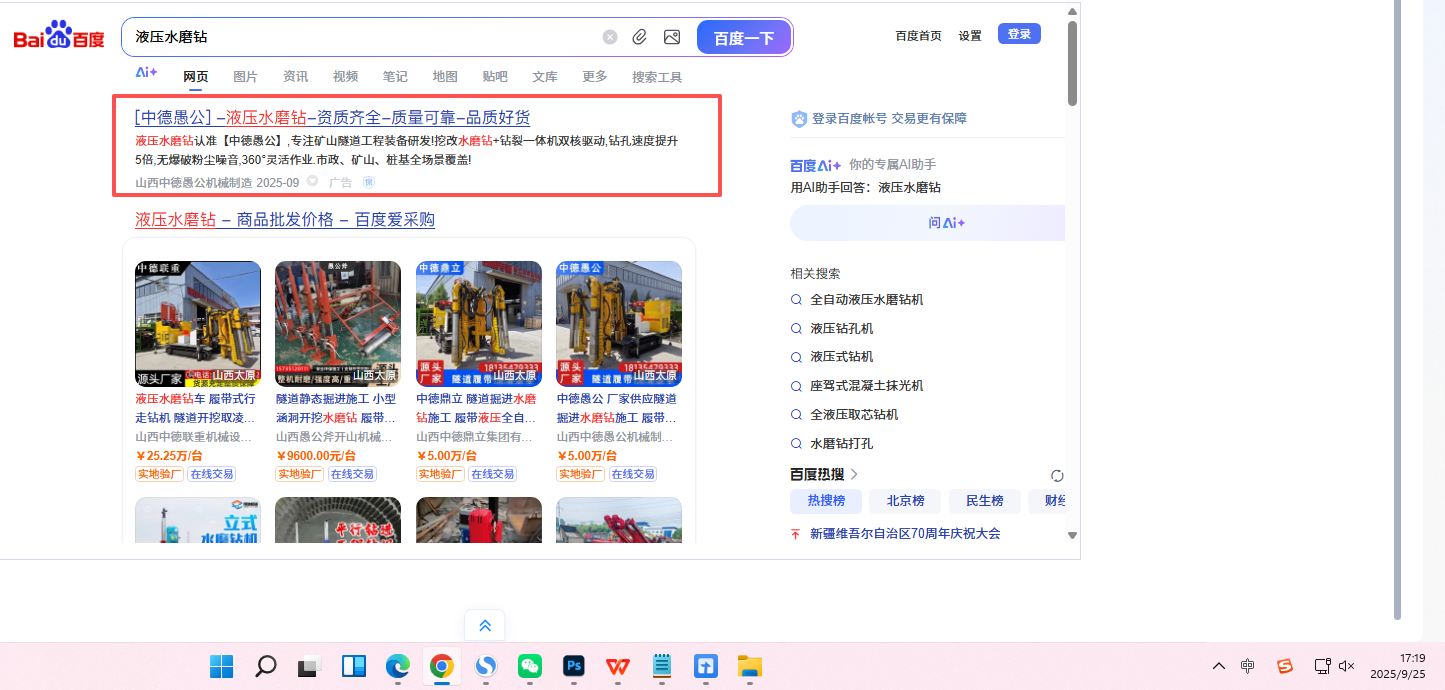Screen dimensions: 1445x690
Task: Clear the search box text
Action: pyautogui.click(x=610, y=37)
